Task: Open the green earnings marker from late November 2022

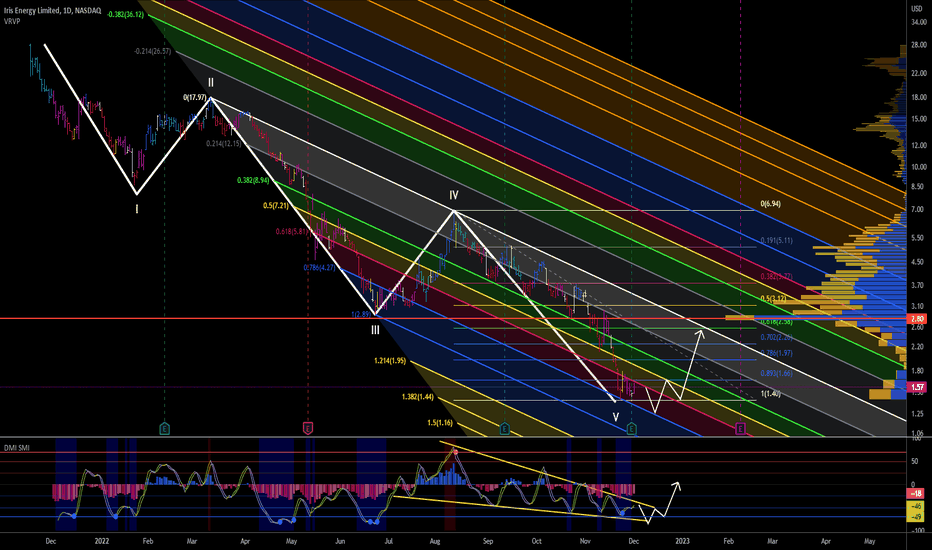Action: (631, 428)
